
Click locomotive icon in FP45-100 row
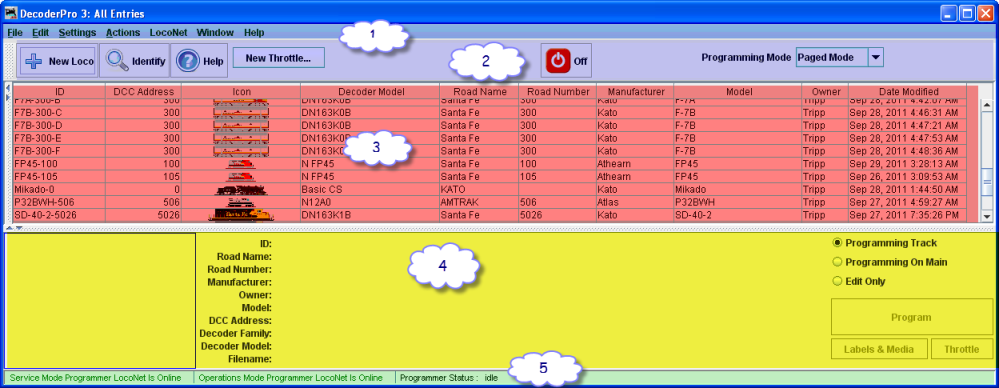pyautogui.click(x=241, y=164)
